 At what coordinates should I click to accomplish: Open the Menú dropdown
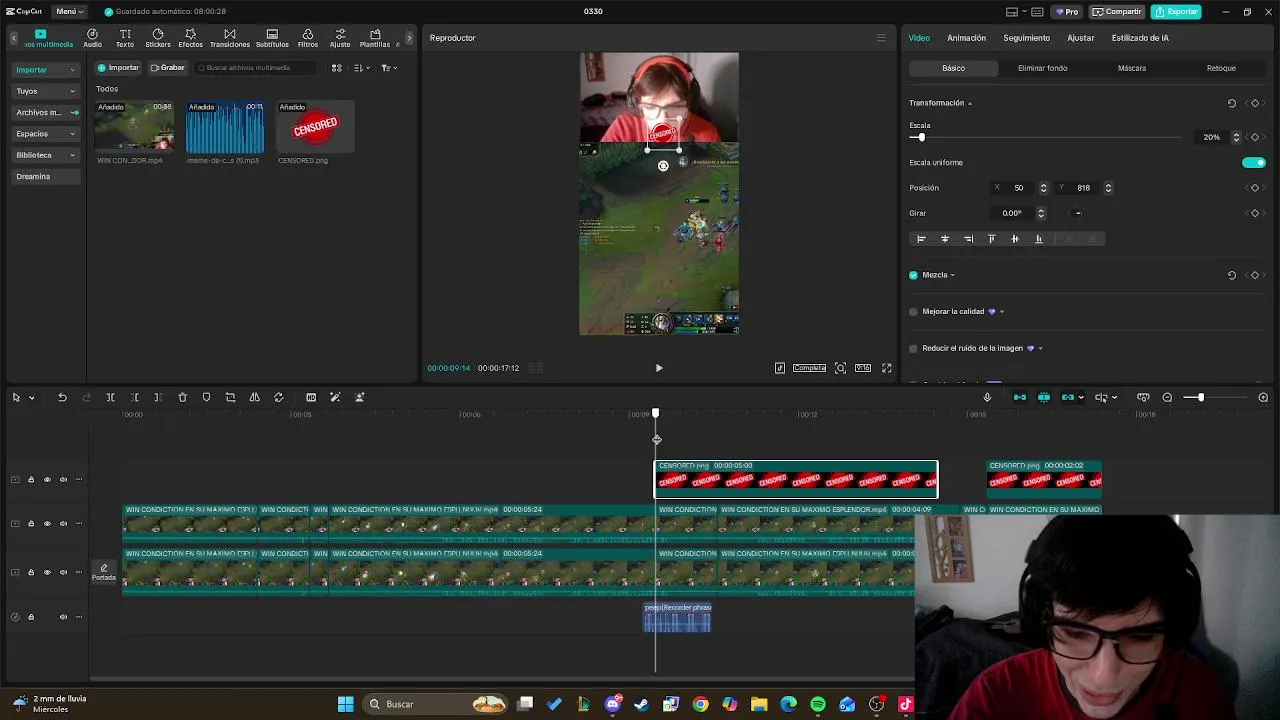tap(69, 11)
